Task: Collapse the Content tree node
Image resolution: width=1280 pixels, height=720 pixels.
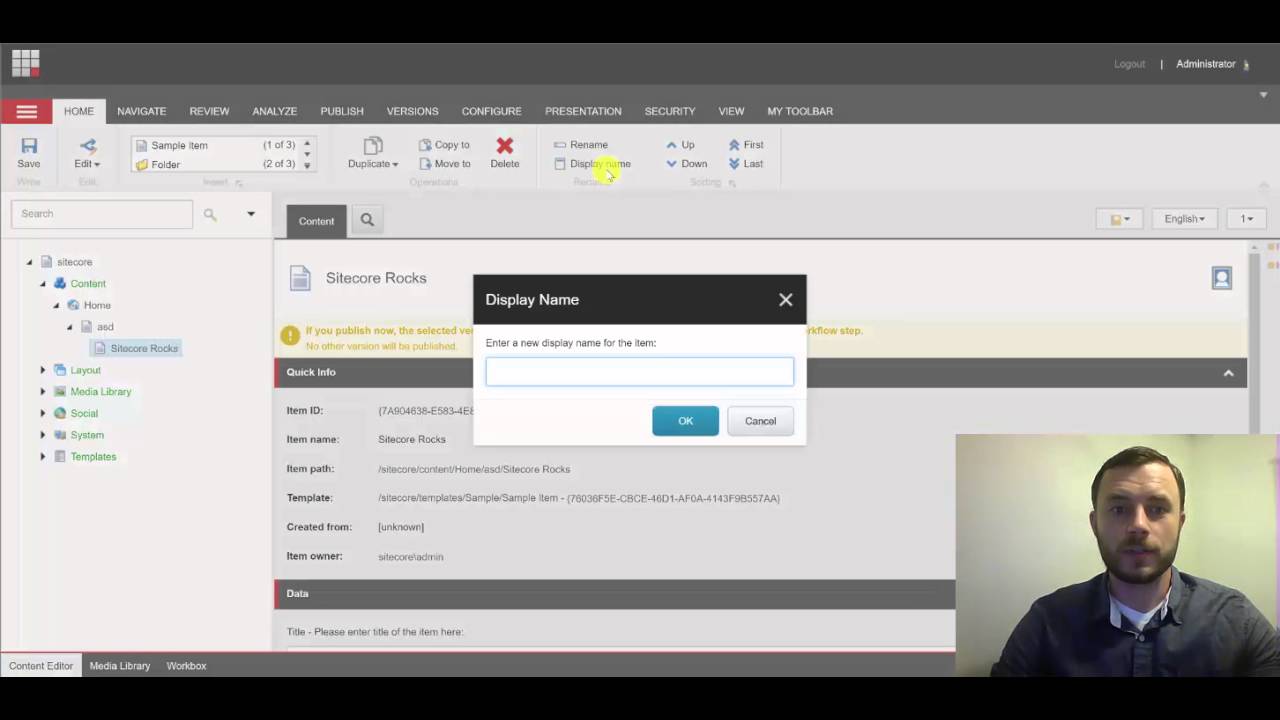Action: [x=43, y=284]
